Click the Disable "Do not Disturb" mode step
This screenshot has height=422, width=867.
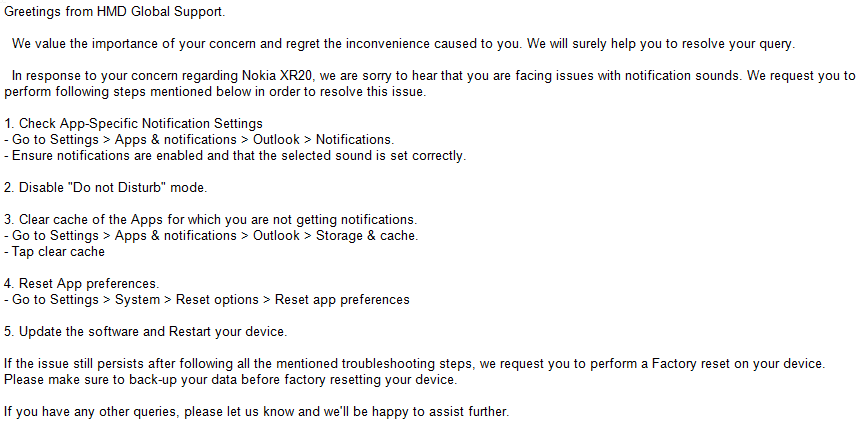tap(105, 188)
